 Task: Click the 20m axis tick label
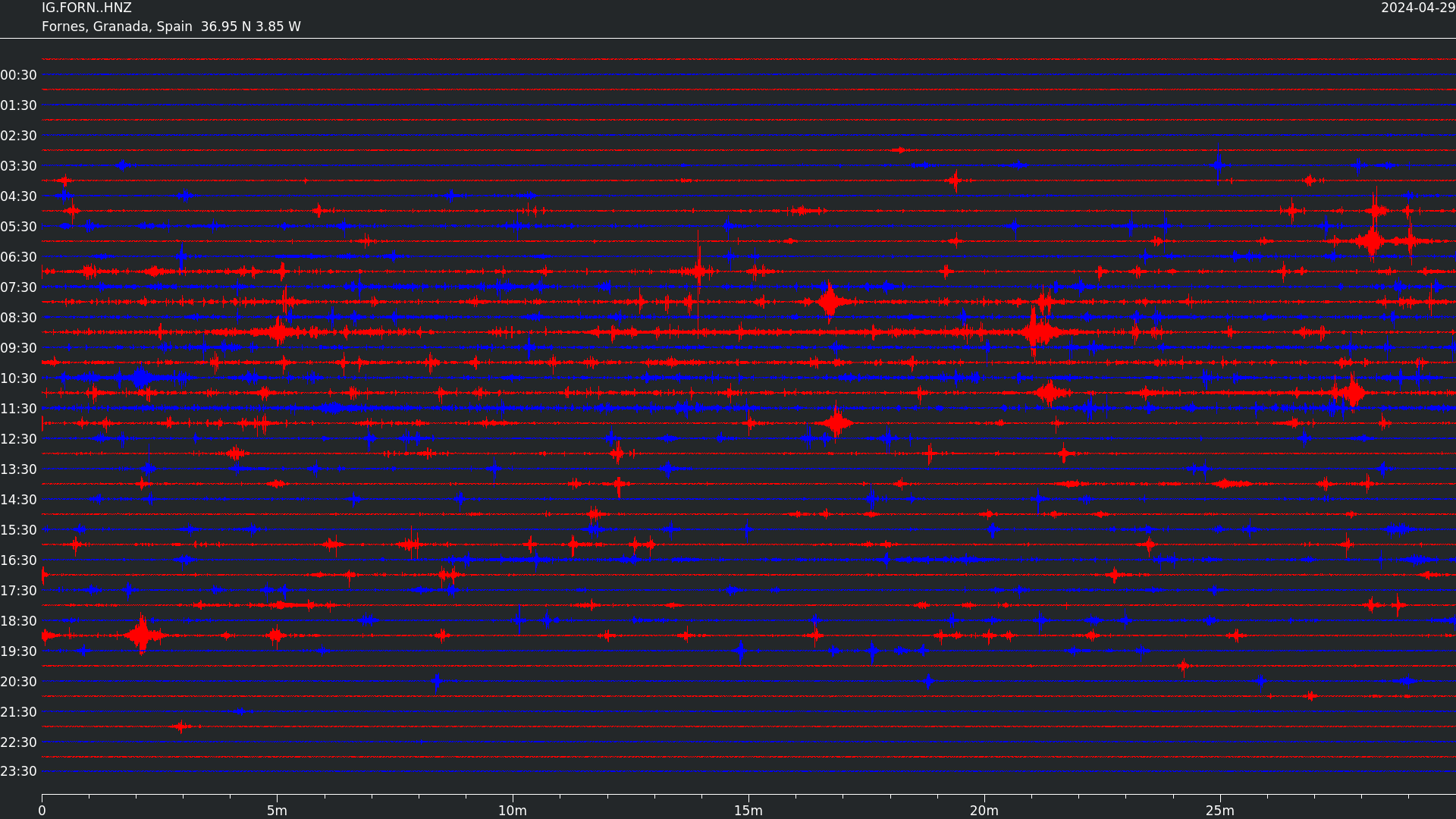pos(984,811)
